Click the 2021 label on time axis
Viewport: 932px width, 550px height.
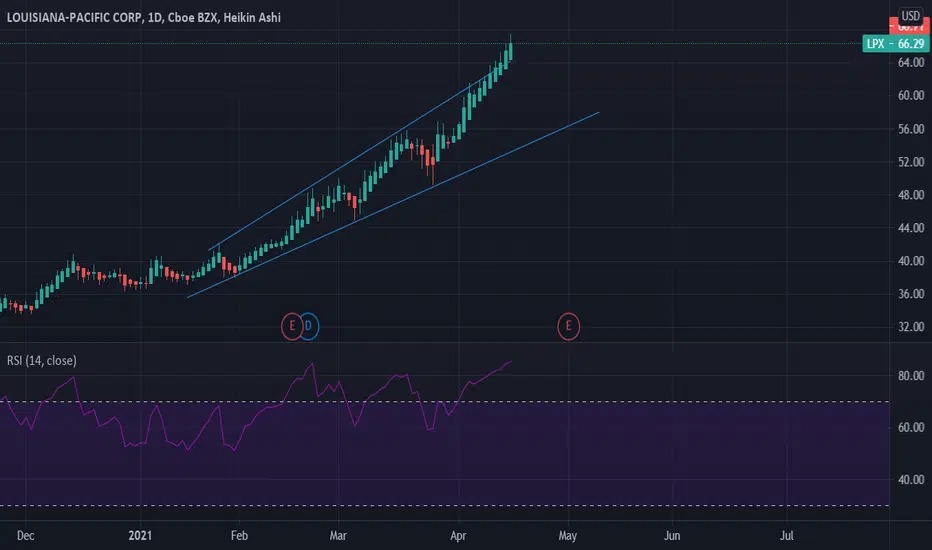coord(140,536)
